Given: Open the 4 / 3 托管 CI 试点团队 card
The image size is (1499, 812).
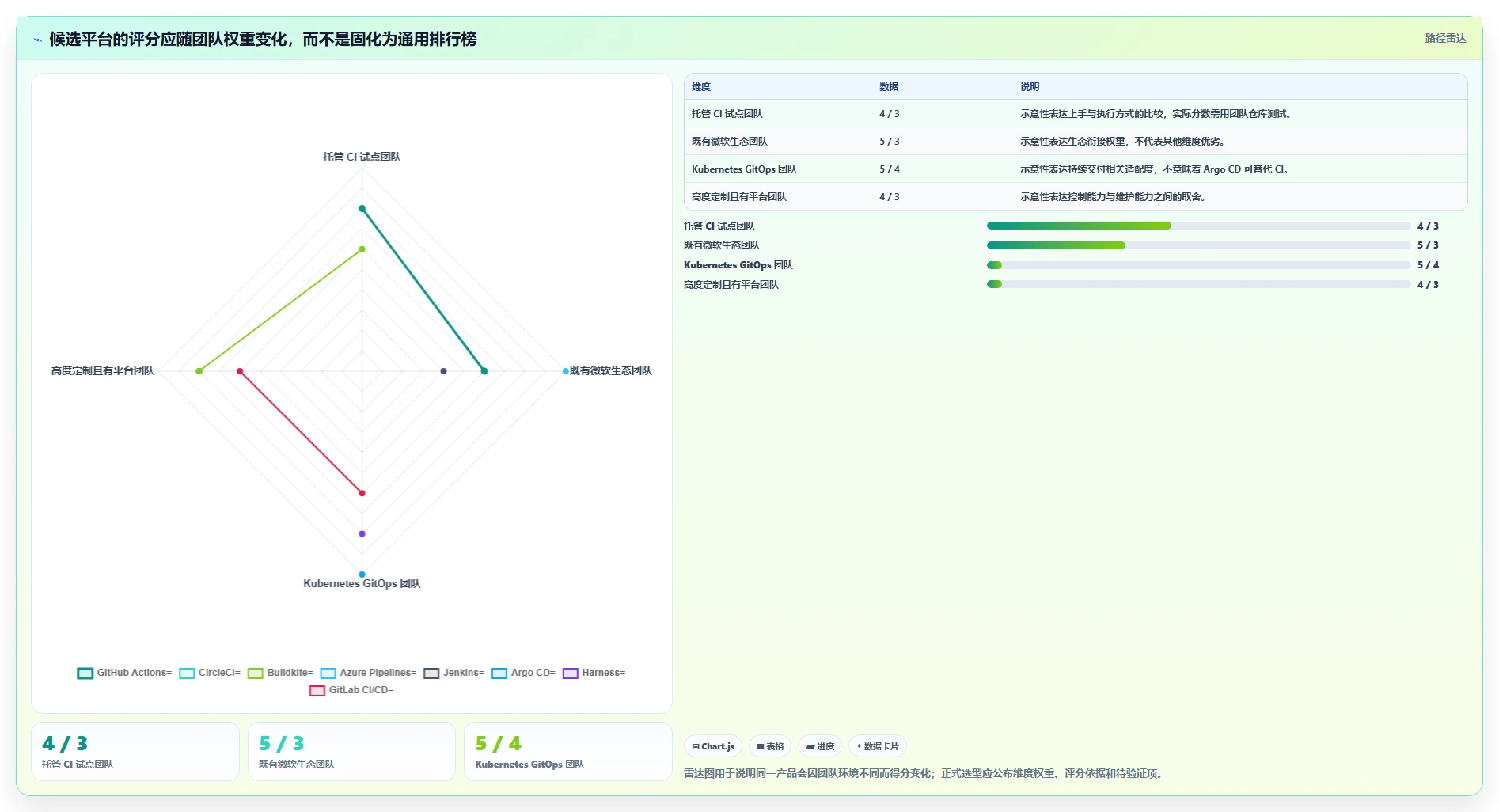Looking at the screenshot, I should pyautogui.click(x=135, y=752).
